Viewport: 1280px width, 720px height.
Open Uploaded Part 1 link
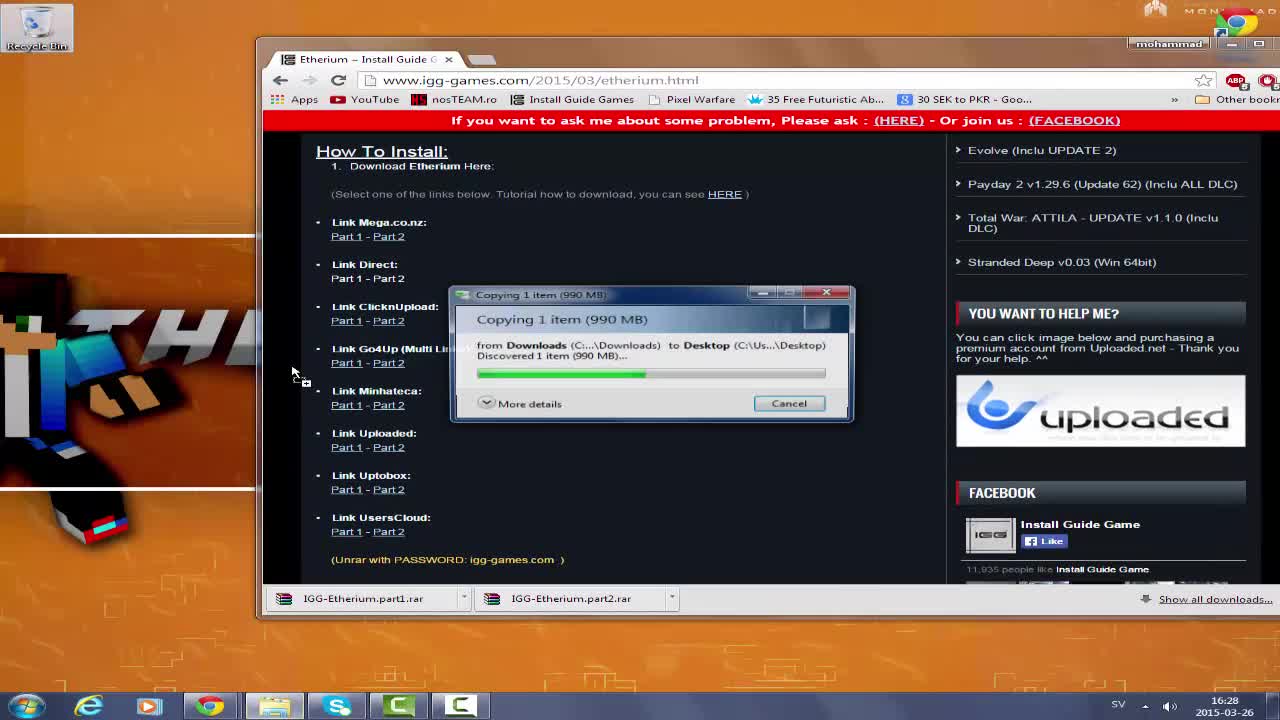click(x=346, y=447)
